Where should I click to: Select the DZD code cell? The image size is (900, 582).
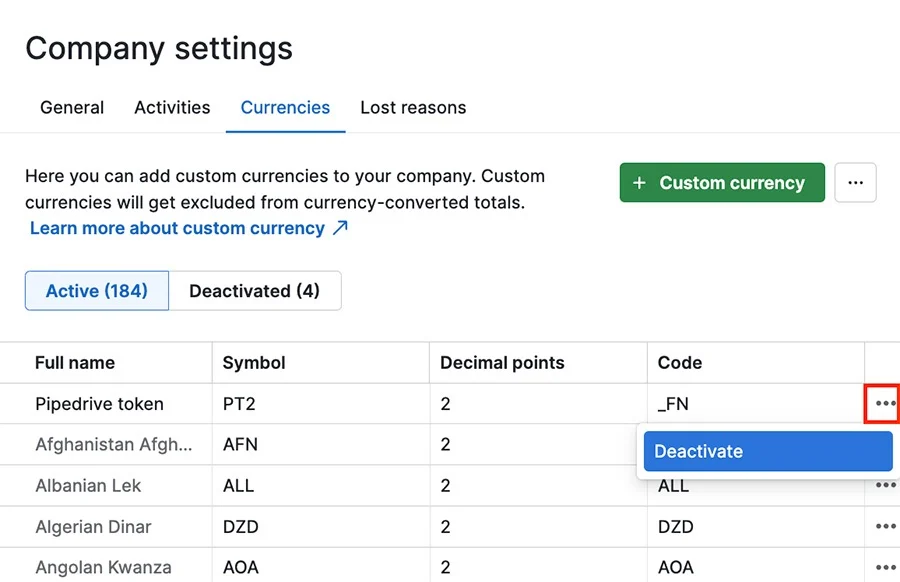click(756, 526)
